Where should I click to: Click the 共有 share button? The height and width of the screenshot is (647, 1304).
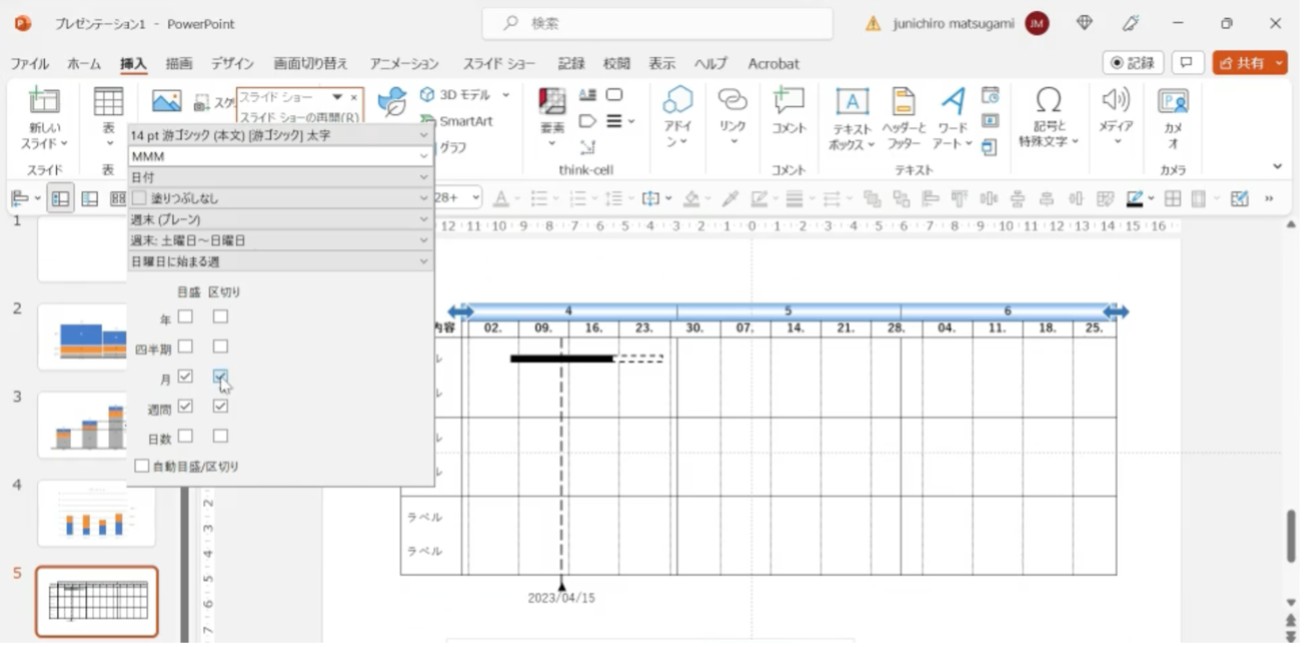1248,63
